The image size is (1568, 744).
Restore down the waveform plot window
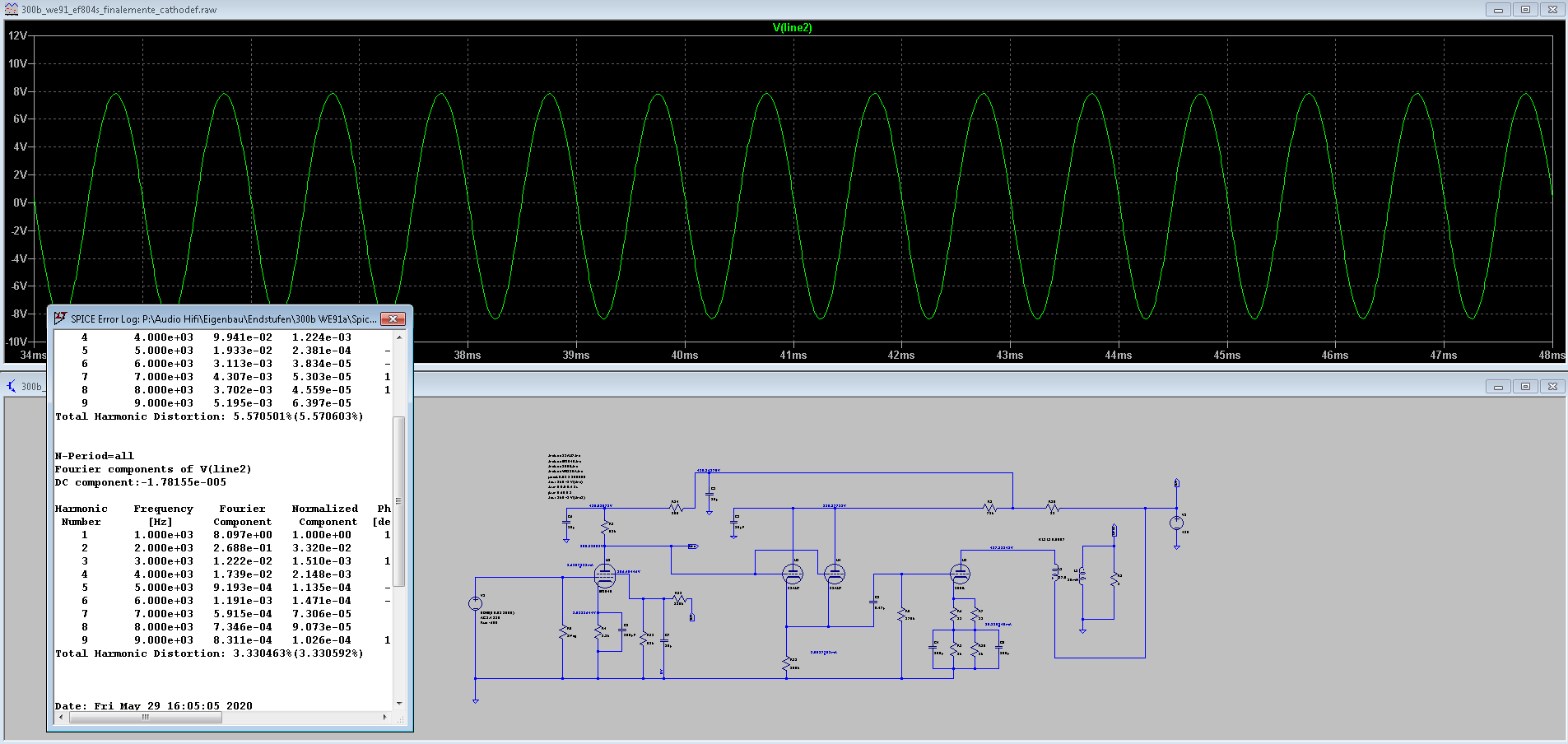pyautogui.click(x=1524, y=10)
